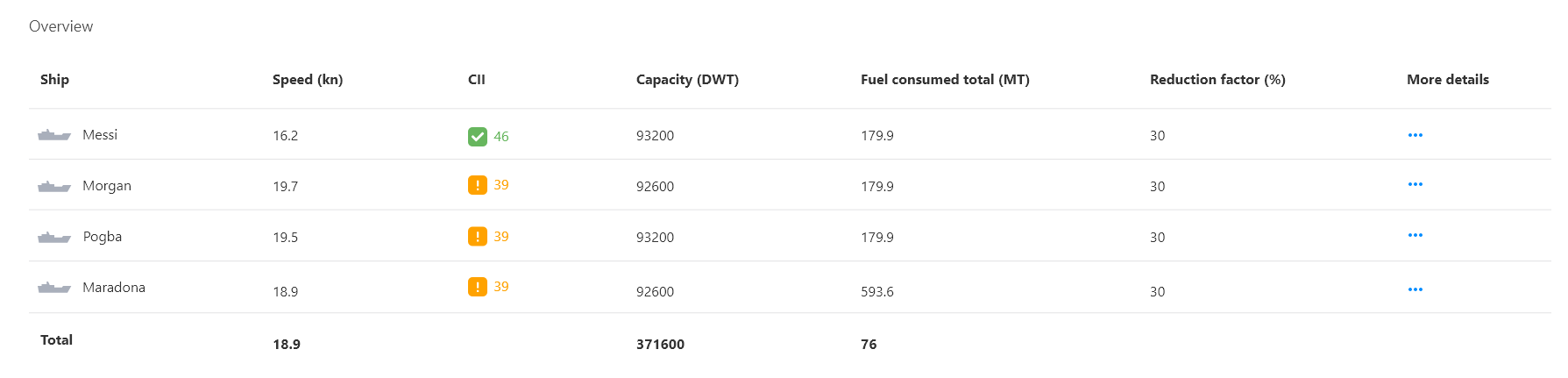Click the Ship column header

tap(54, 80)
